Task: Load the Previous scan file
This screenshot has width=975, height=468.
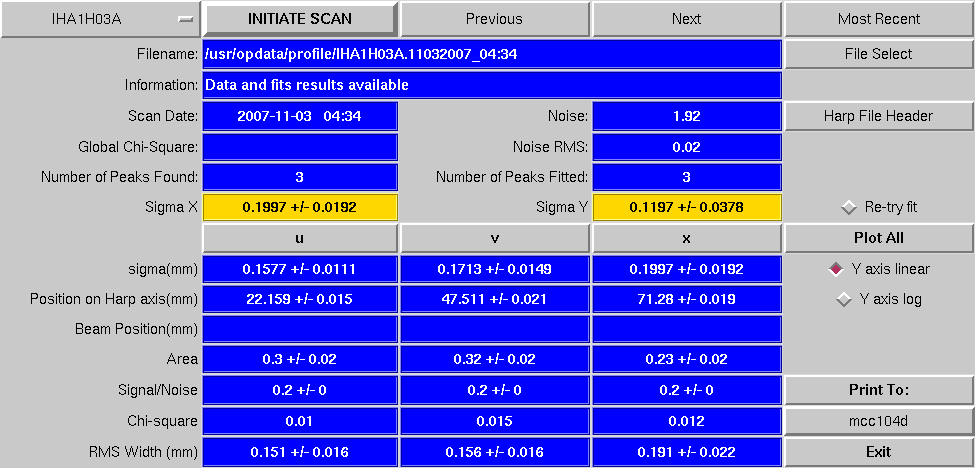Action: 494,19
